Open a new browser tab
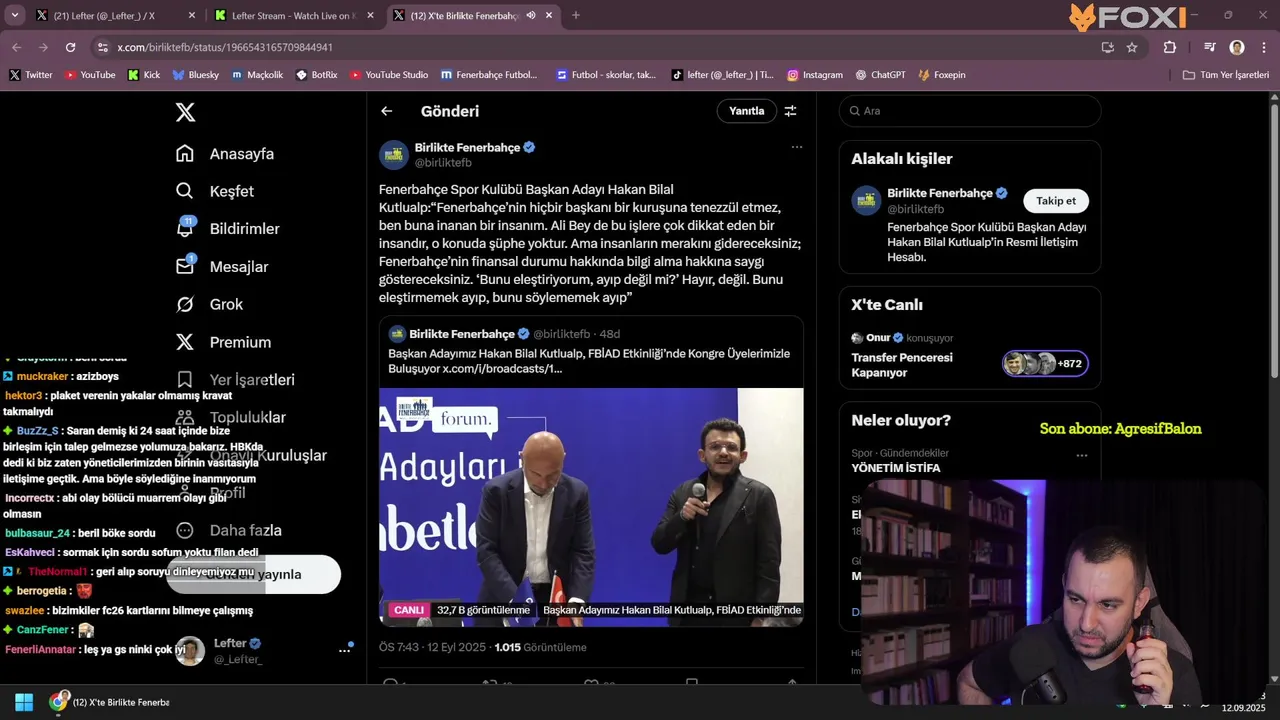This screenshot has height=720, width=1280. [x=575, y=15]
